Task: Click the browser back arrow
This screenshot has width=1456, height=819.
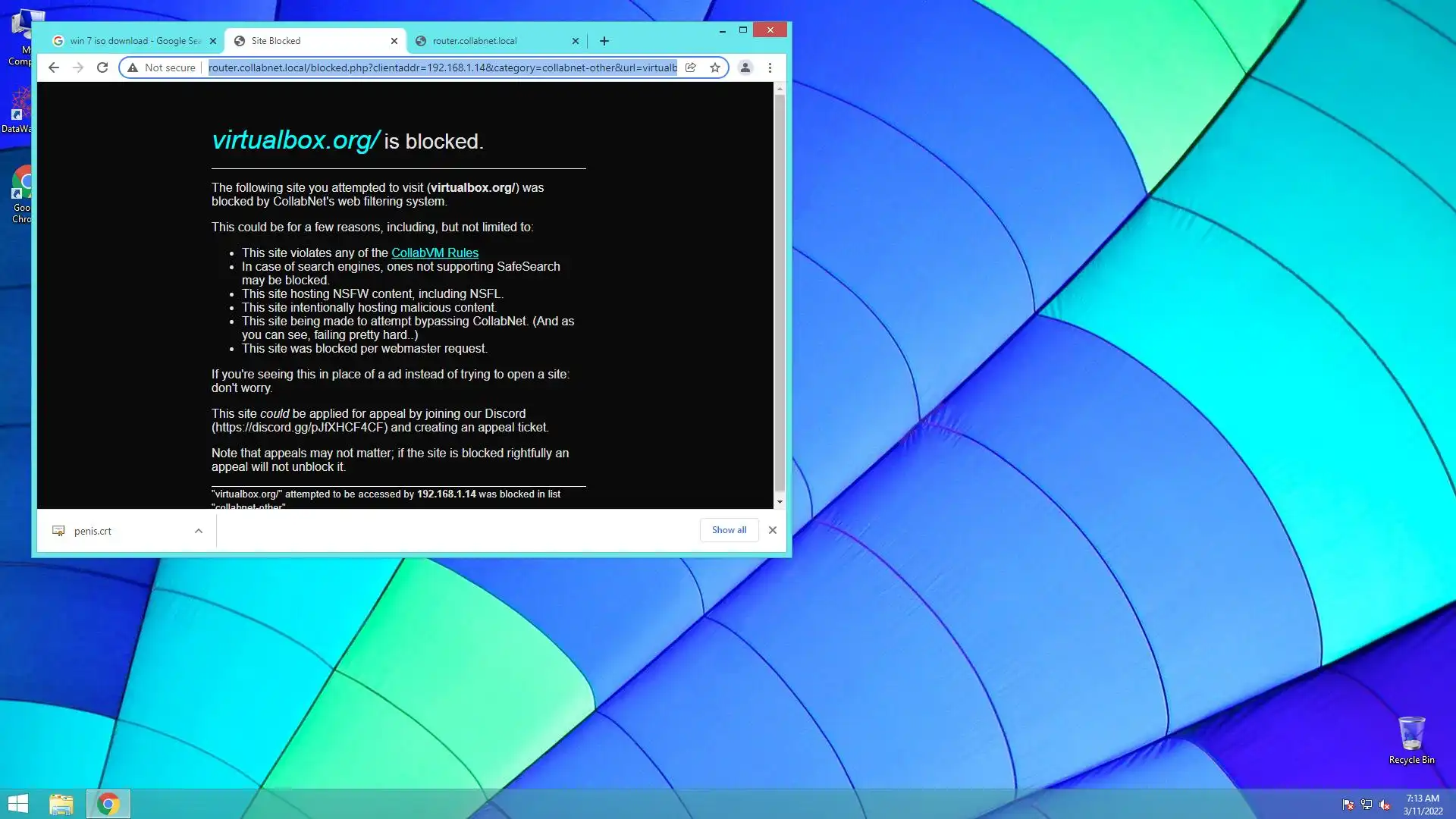Action: [53, 67]
